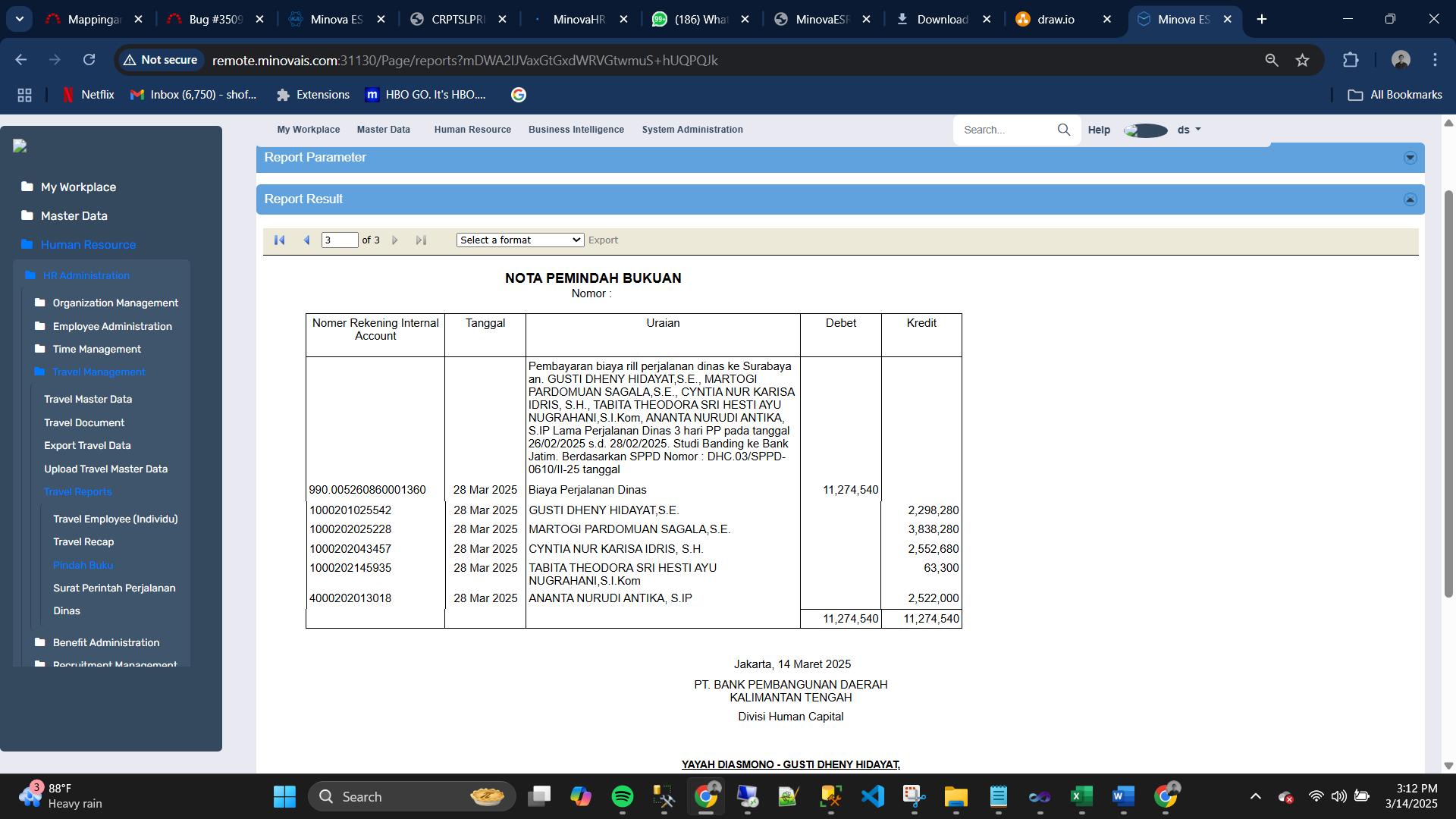
Task: Bookmark this page with star icon
Action: click(1302, 60)
